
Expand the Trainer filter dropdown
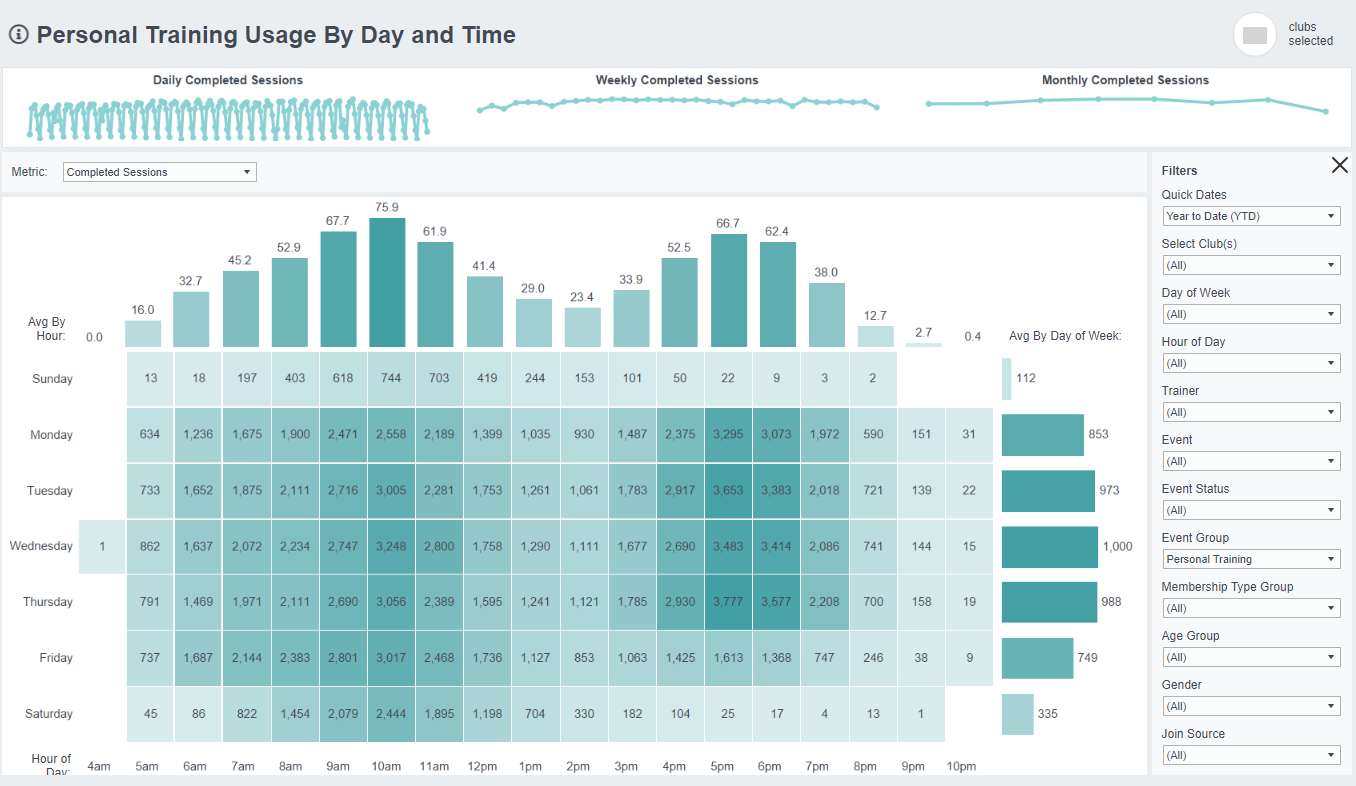coord(1251,411)
